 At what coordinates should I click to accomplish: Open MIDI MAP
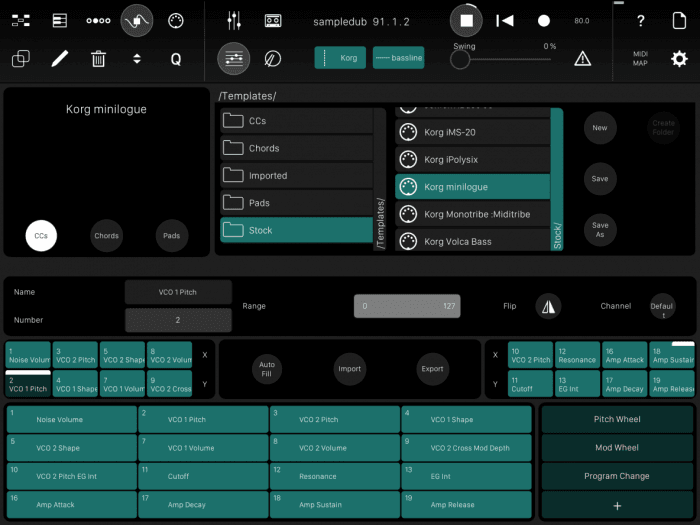coord(640,58)
